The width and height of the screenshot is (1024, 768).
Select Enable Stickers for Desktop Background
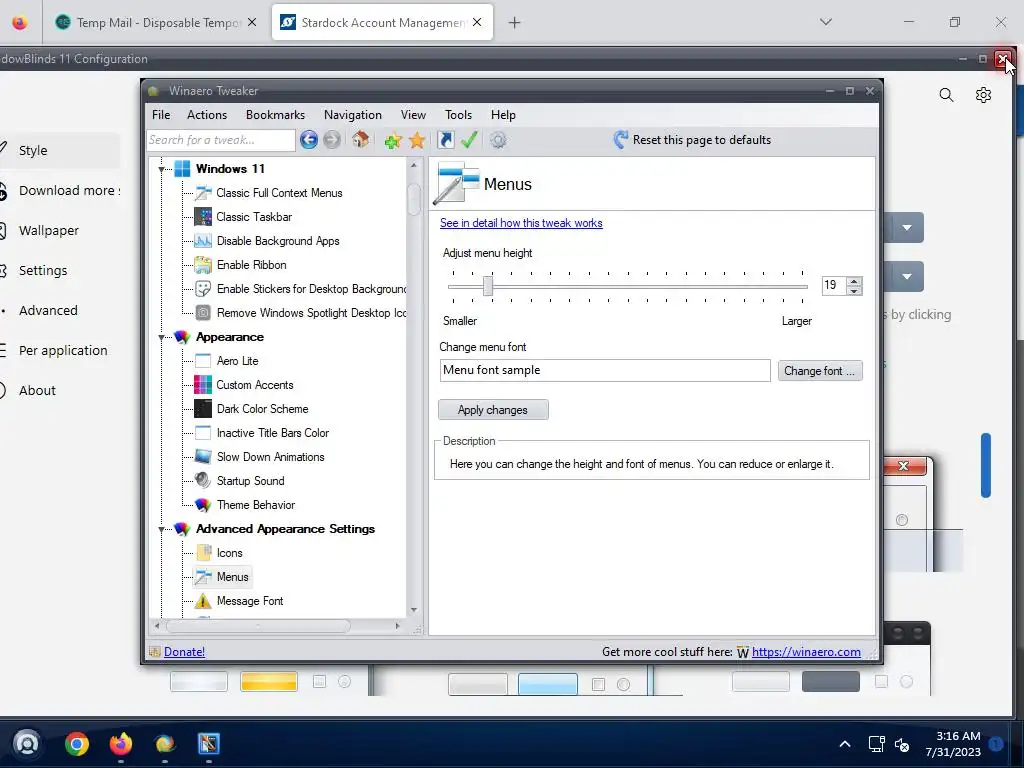click(x=300, y=289)
